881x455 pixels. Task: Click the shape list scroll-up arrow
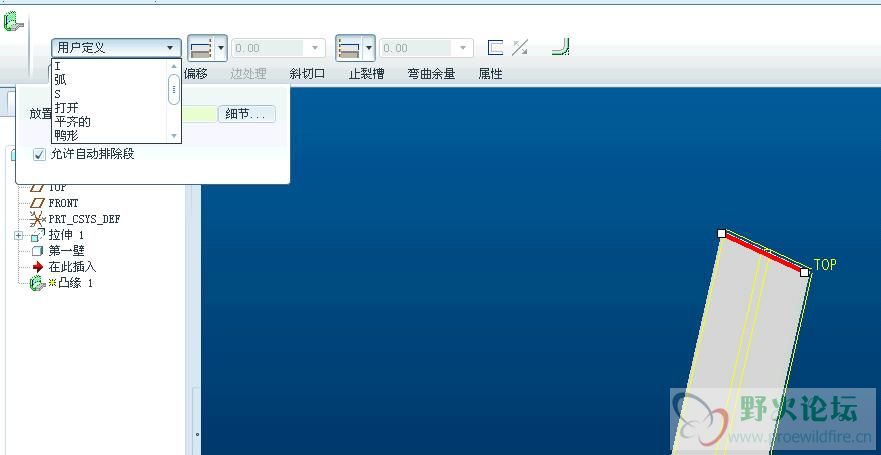coord(174,66)
